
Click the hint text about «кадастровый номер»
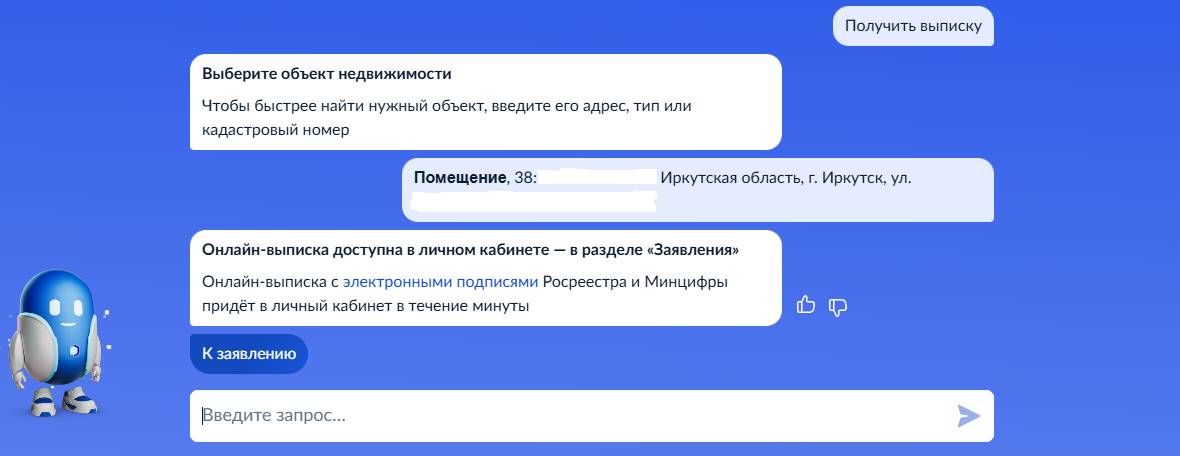[276, 130]
